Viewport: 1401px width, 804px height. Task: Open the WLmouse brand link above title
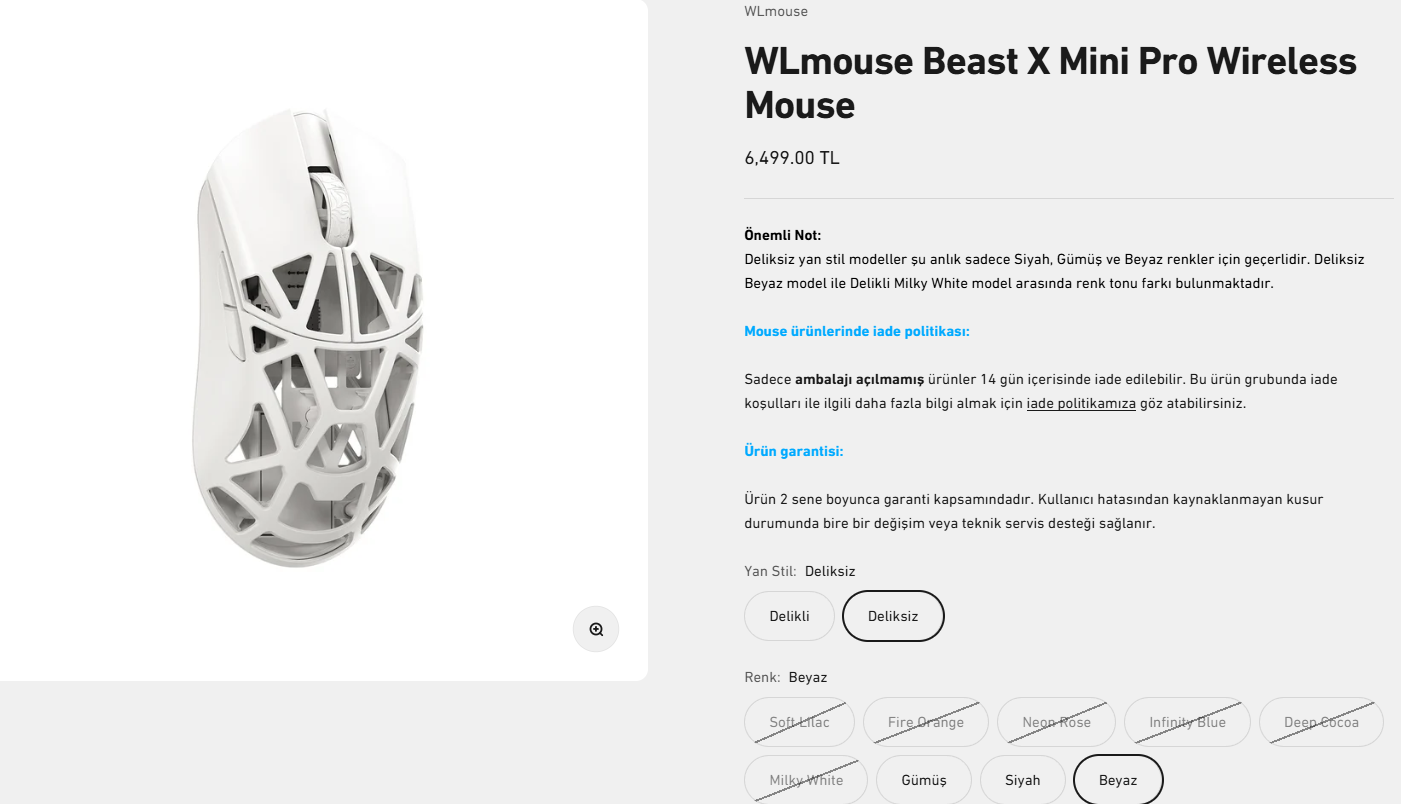coord(775,11)
